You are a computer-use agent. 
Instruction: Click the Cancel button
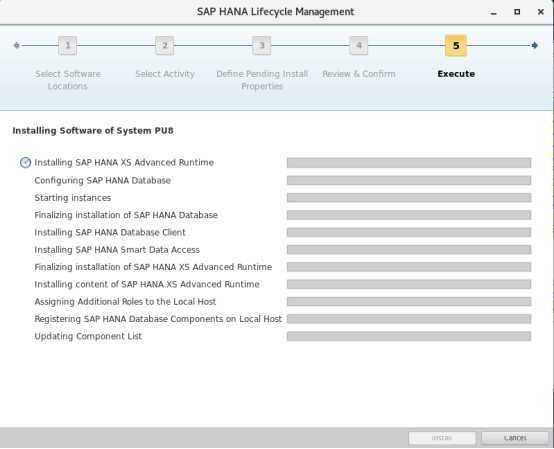click(515, 438)
